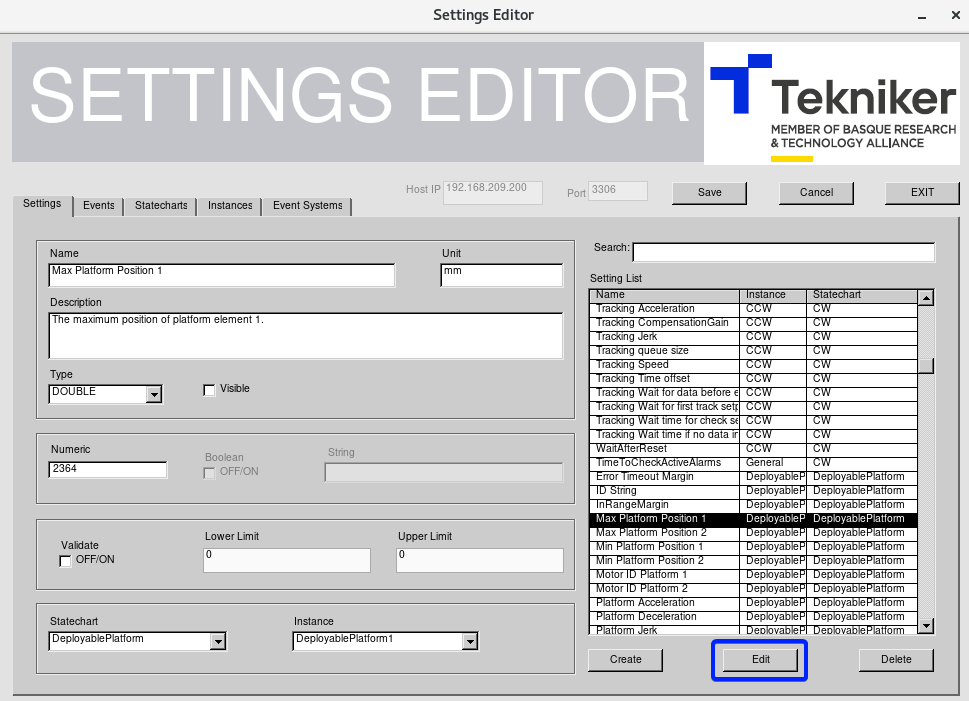Screen dimensions: 969x701
Task: Click the Edit button
Action: [x=760, y=660]
